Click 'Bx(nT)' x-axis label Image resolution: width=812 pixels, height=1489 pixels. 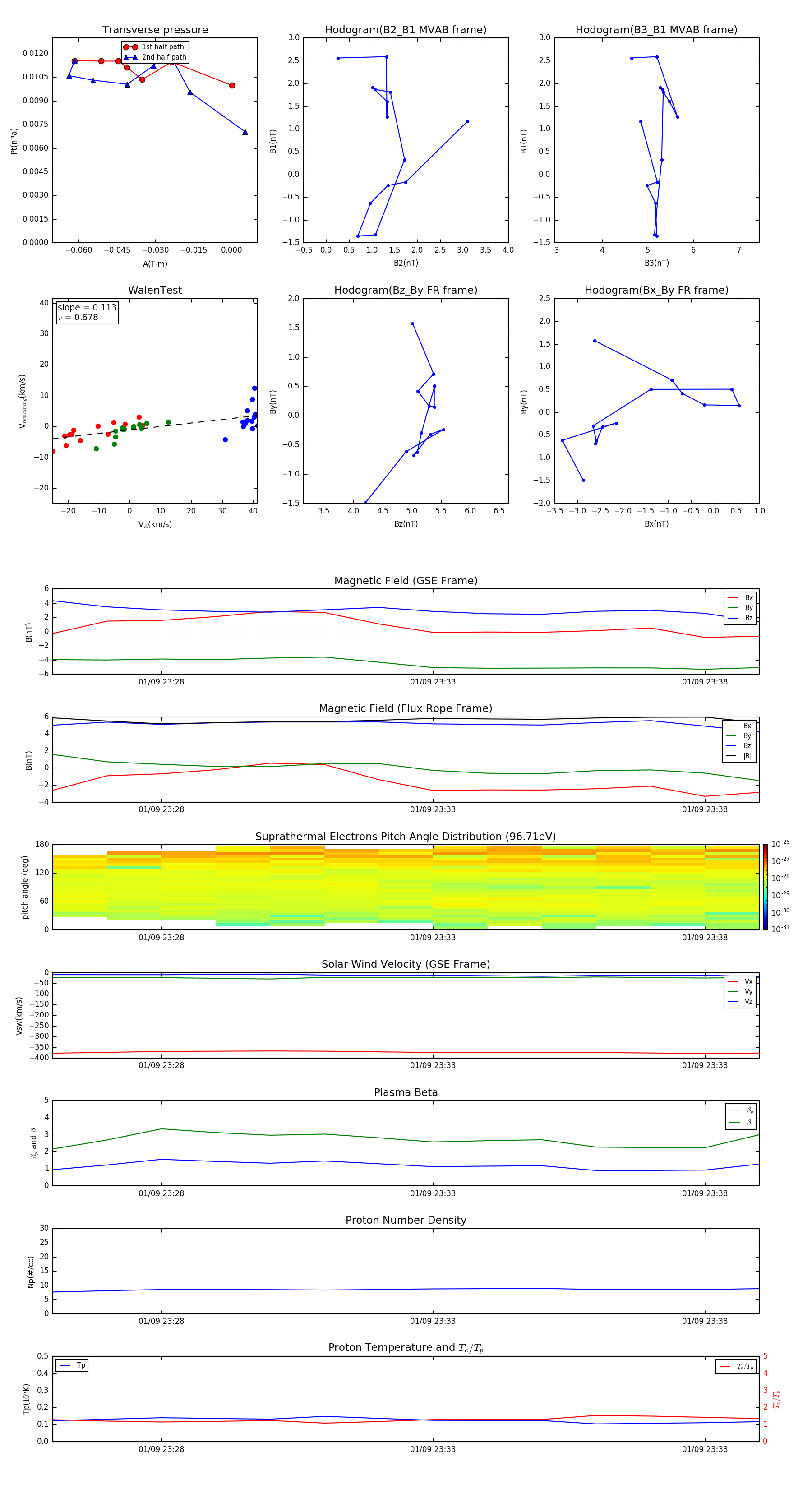click(x=656, y=524)
